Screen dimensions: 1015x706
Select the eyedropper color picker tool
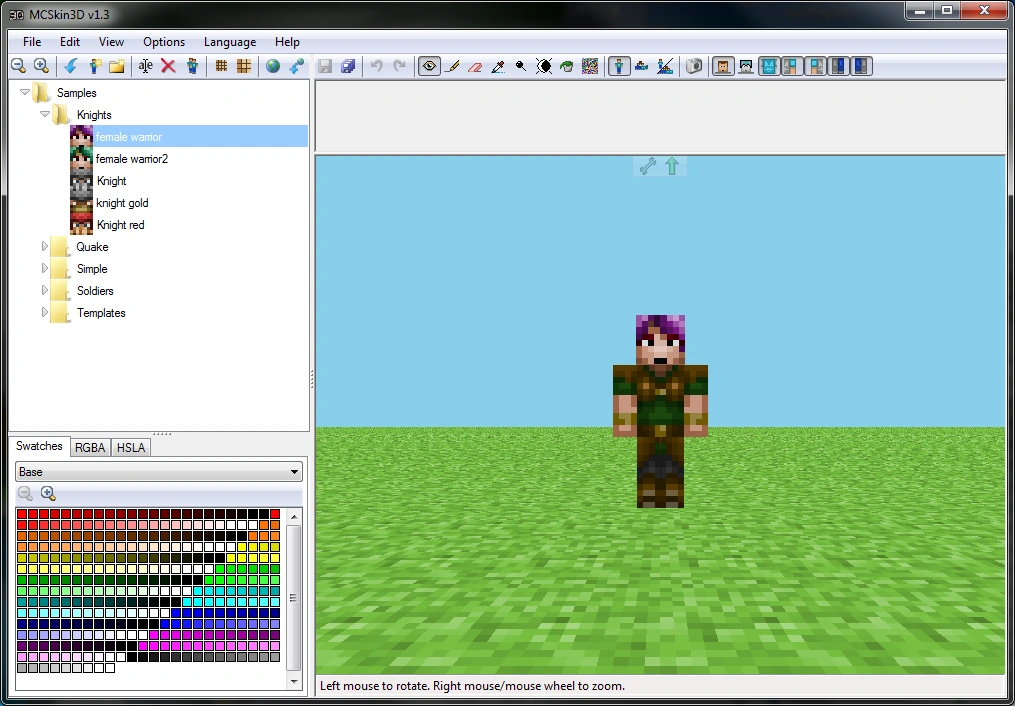click(x=498, y=66)
